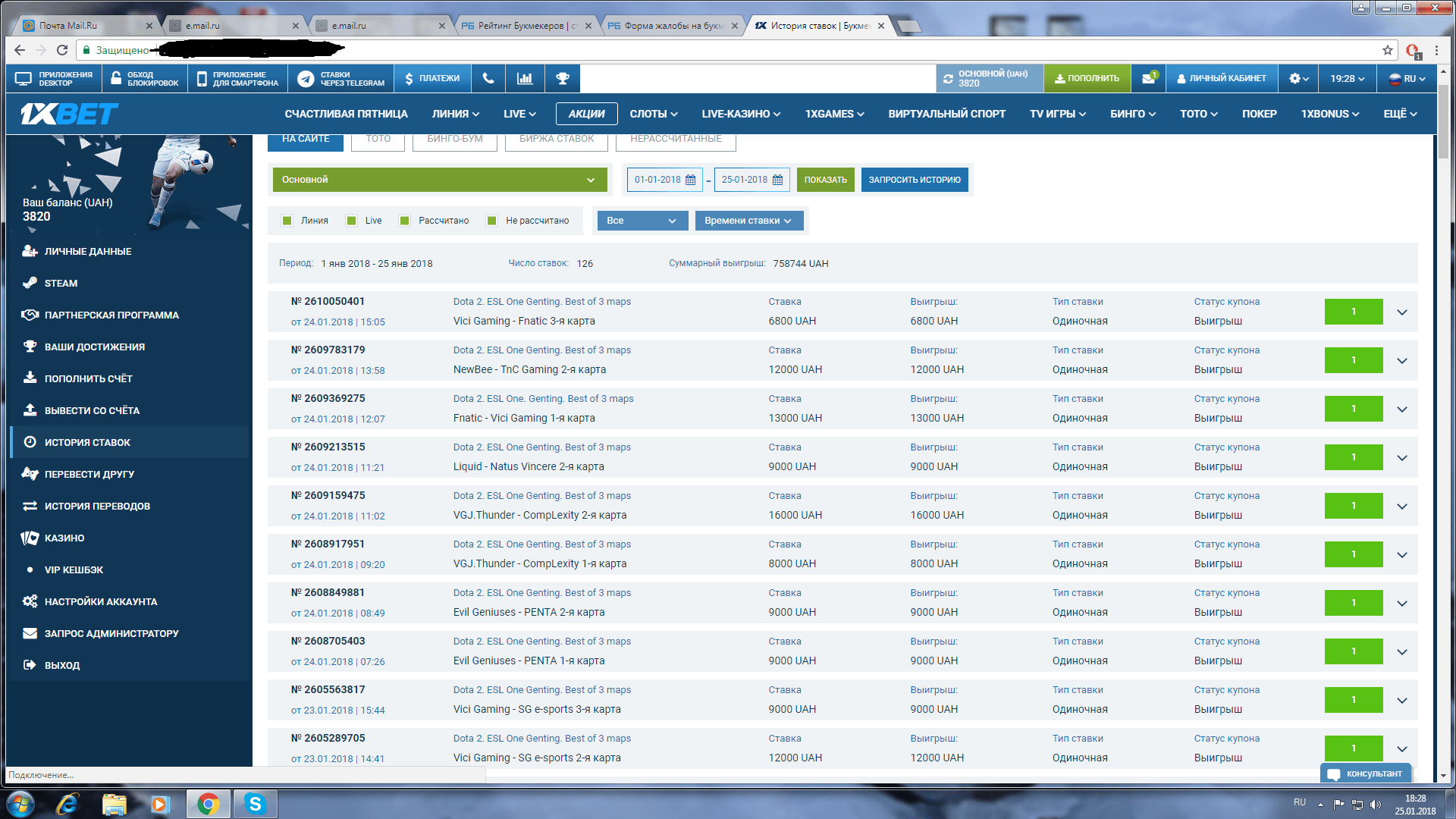Expand bet № 2610050401 details chevron
The width and height of the screenshot is (1456, 819).
pos(1401,312)
